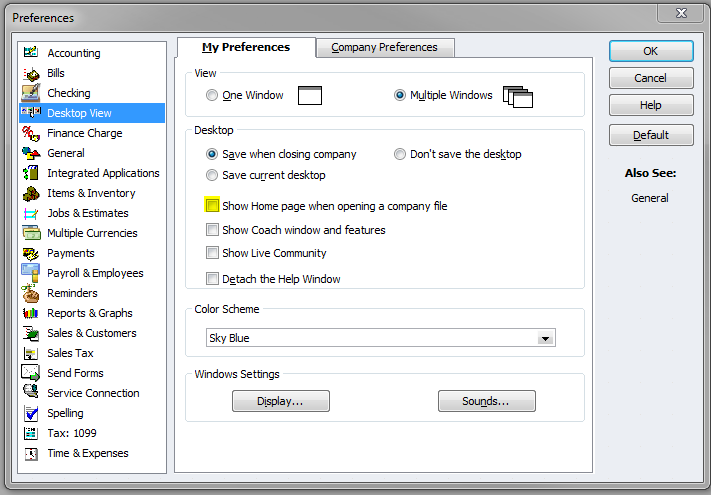Choose Save when closing company option
Image resolution: width=711 pixels, height=495 pixels.
[x=212, y=154]
